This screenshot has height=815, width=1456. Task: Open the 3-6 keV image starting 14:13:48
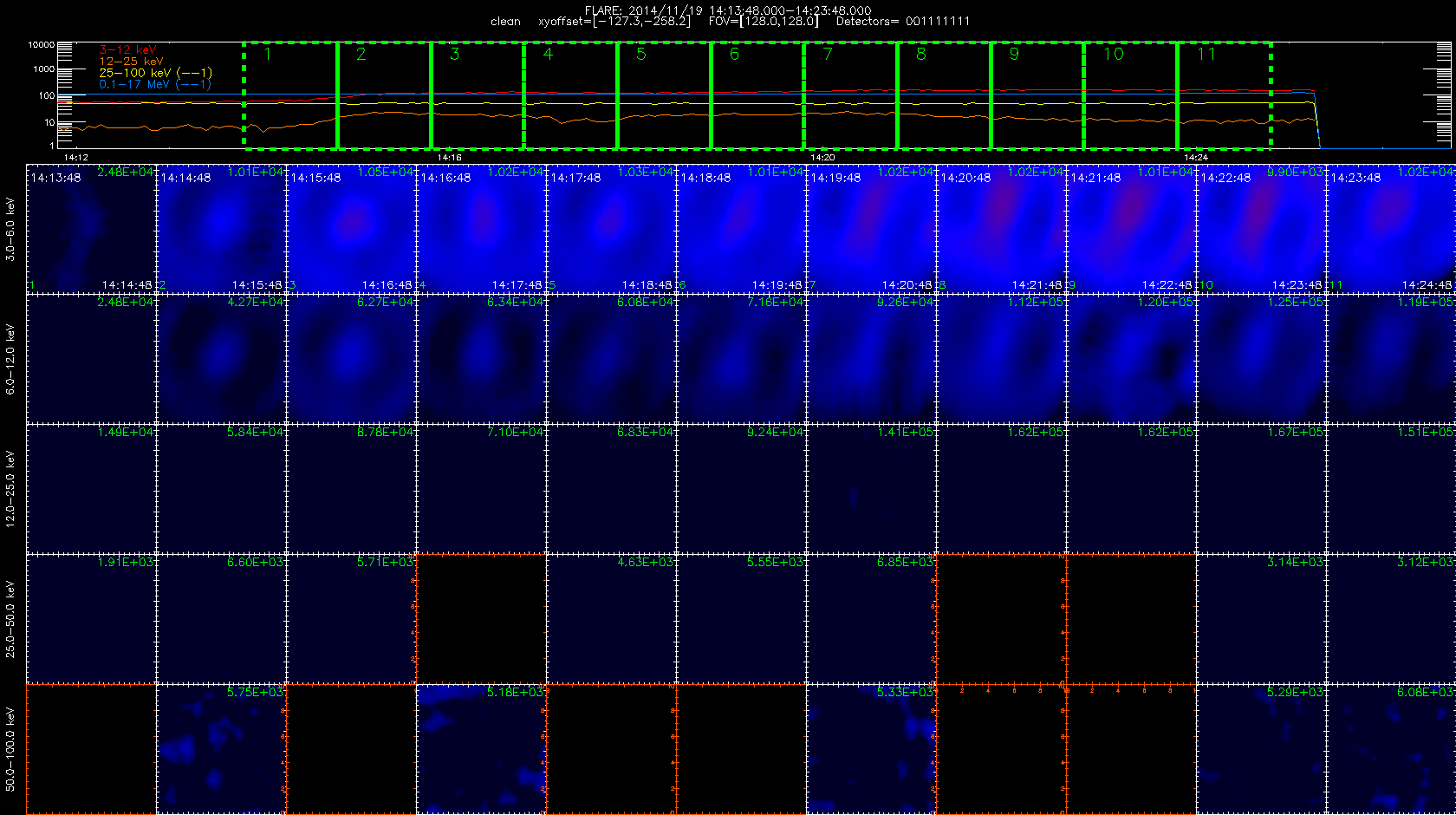pyautogui.click(x=91, y=228)
